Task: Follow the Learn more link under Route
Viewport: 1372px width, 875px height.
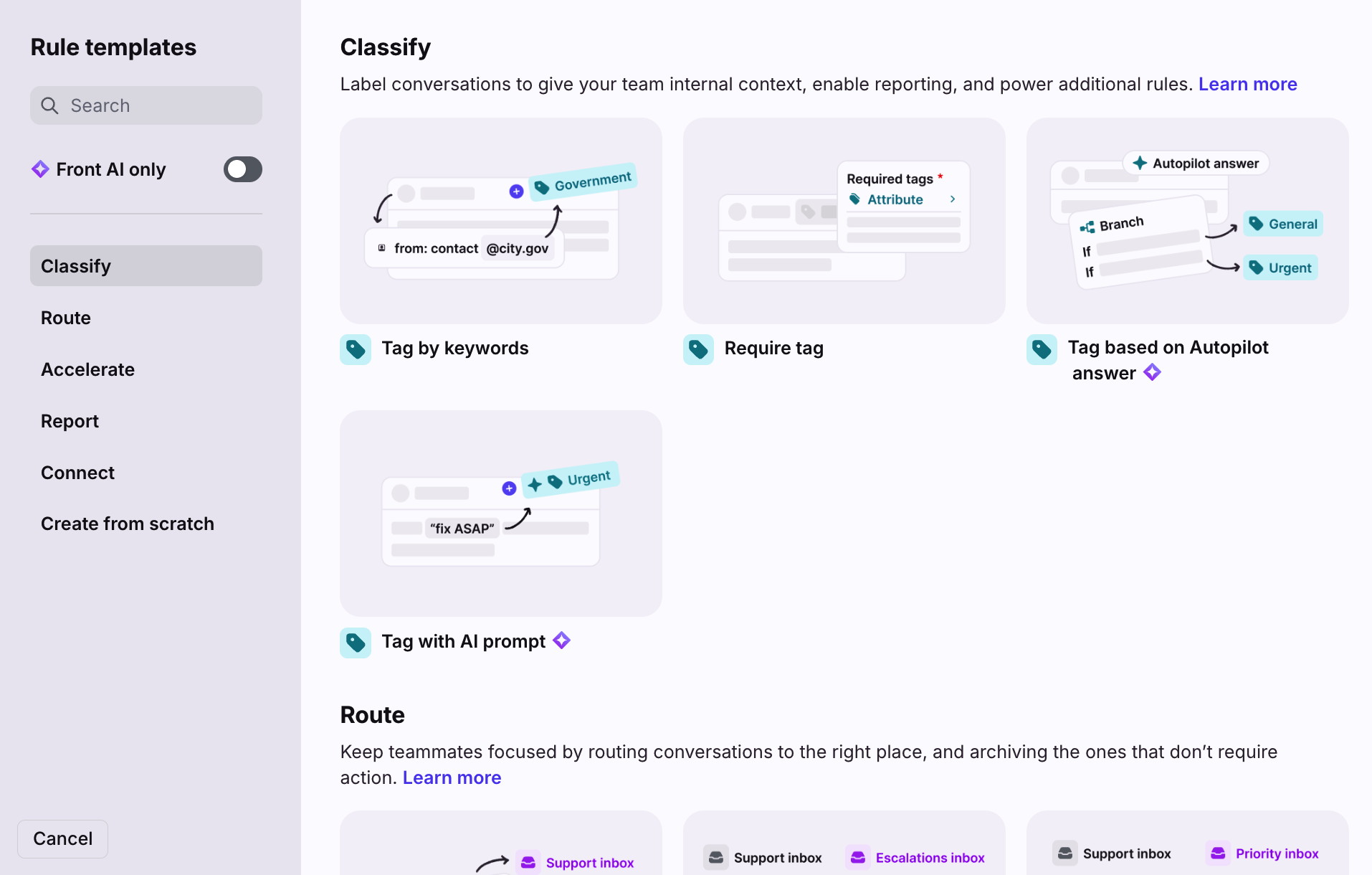Action: pyautogui.click(x=452, y=777)
